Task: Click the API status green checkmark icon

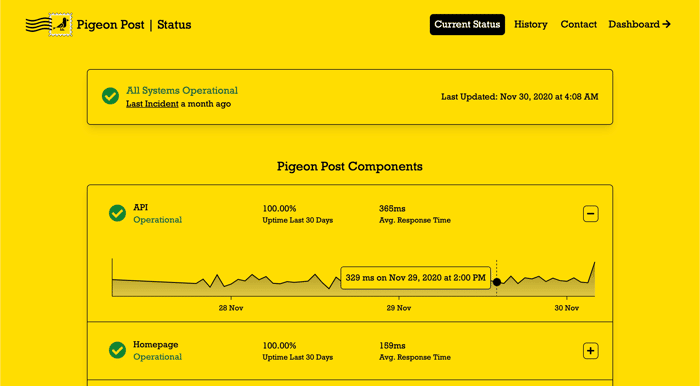Action: 117,213
